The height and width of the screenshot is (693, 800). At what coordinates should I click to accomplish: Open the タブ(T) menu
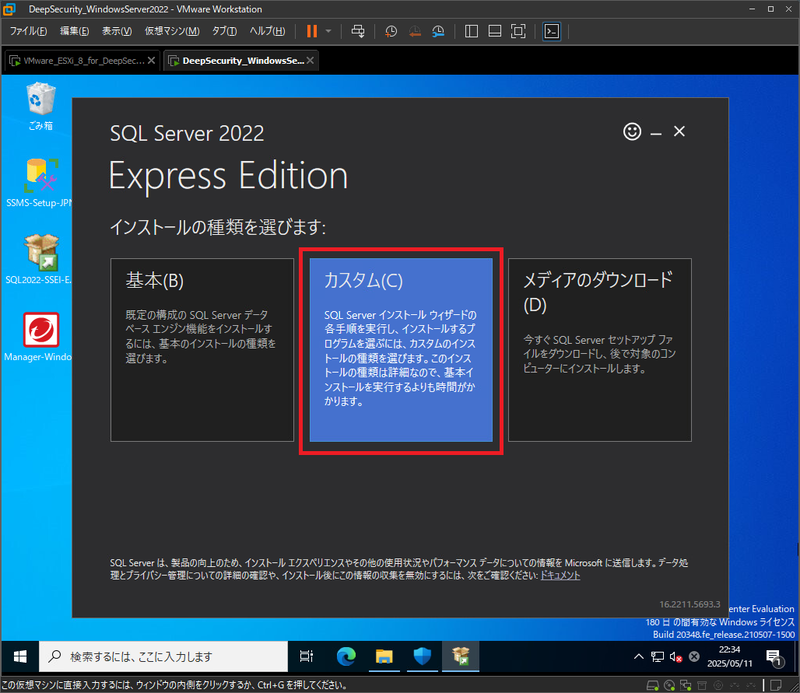(224, 31)
